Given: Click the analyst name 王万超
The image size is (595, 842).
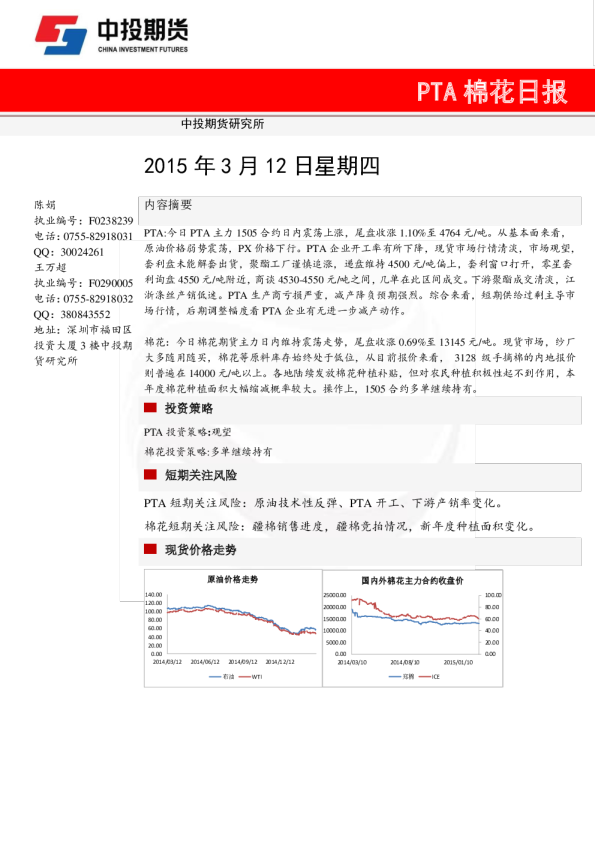Looking at the screenshot, I should tap(50, 267).
